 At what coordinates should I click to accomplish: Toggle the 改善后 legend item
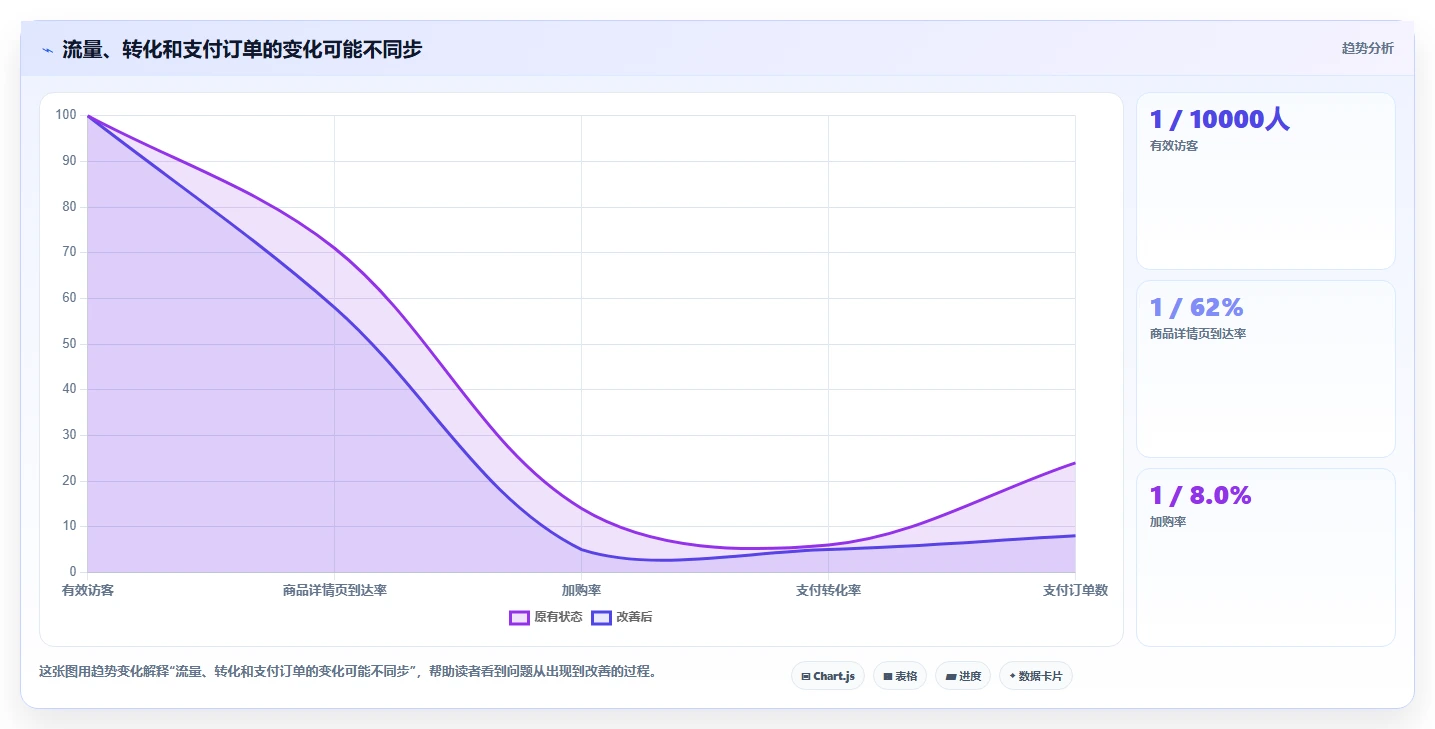[622, 617]
